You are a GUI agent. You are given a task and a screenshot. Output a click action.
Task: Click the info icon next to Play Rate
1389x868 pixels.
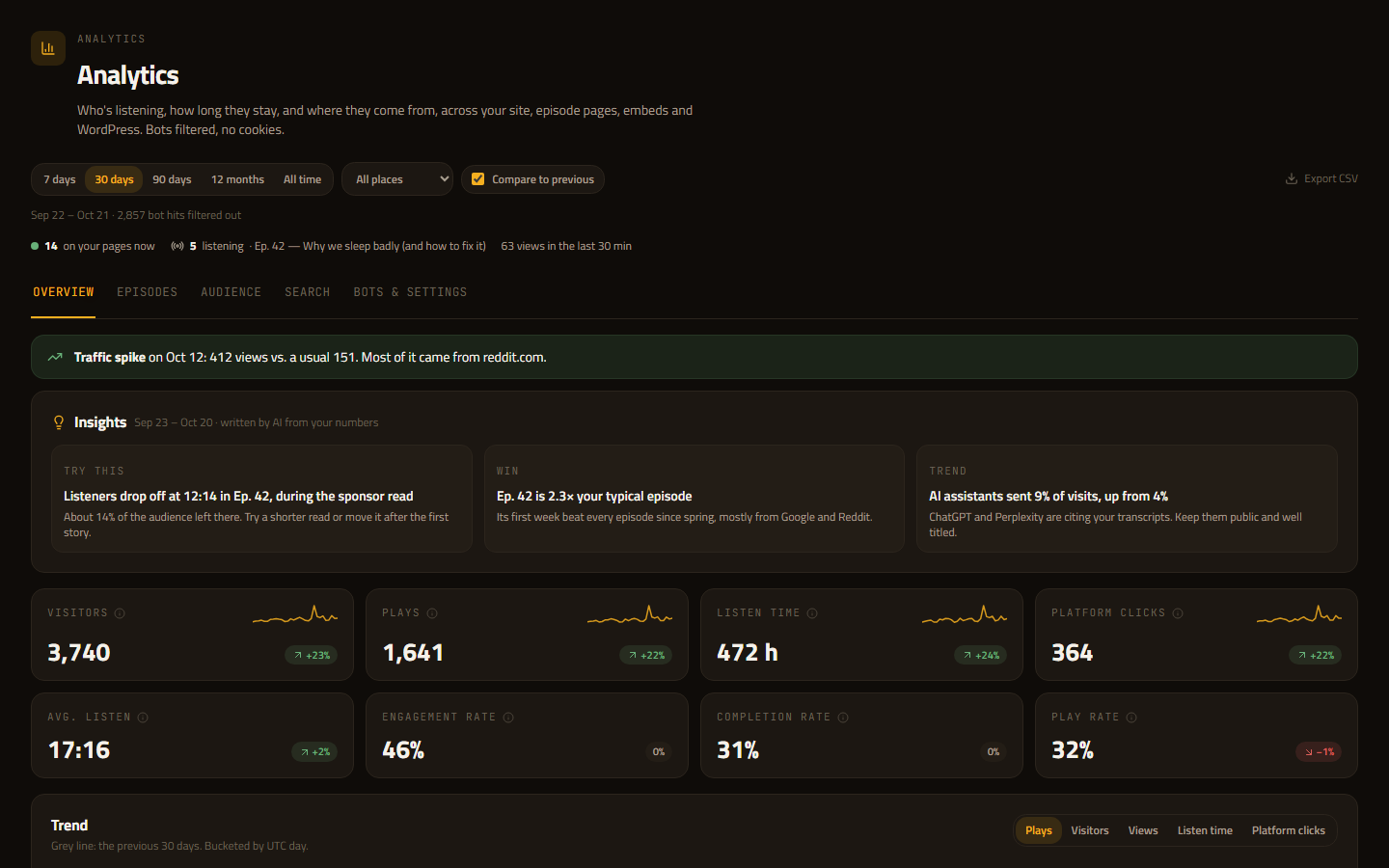pyautogui.click(x=1131, y=718)
